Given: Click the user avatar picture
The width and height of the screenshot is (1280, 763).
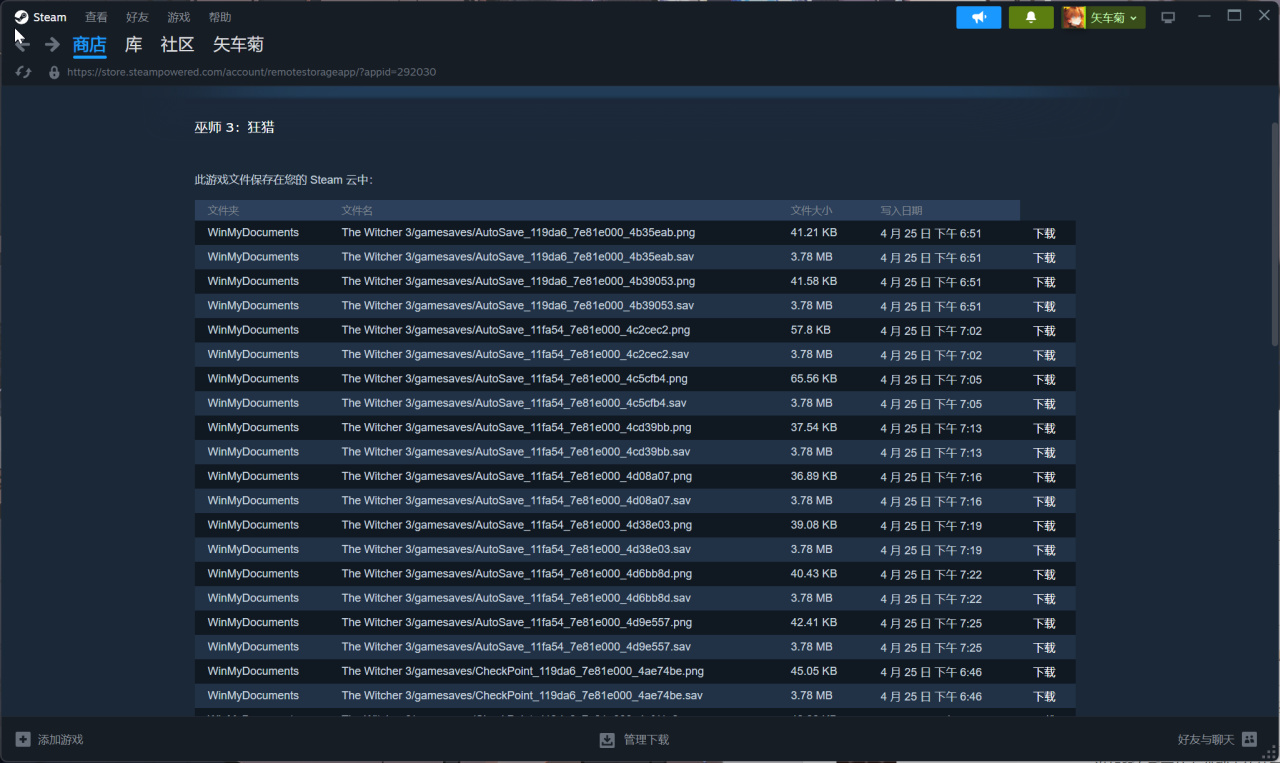Looking at the screenshot, I should (1074, 17).
